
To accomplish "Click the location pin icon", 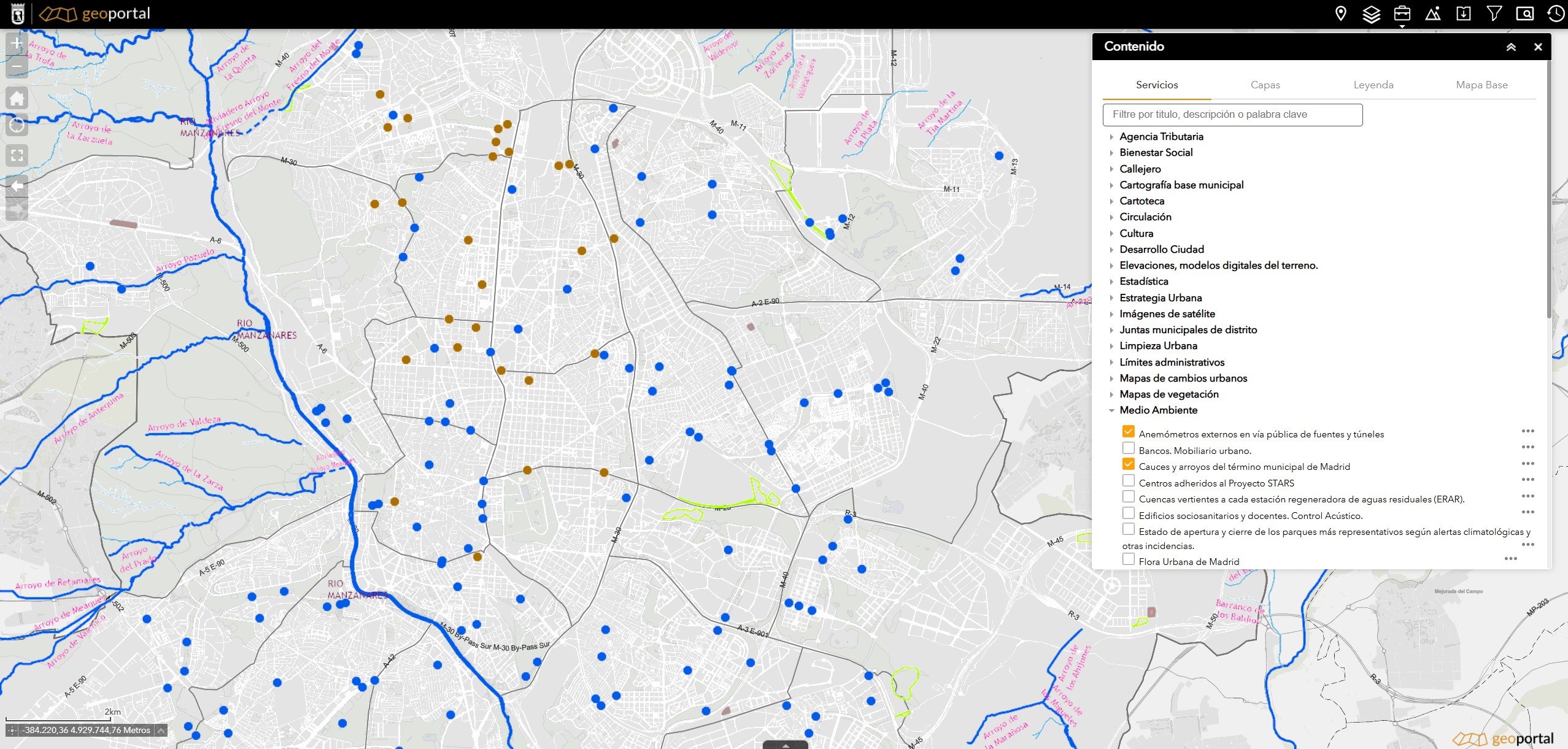I will point(1340,13).
